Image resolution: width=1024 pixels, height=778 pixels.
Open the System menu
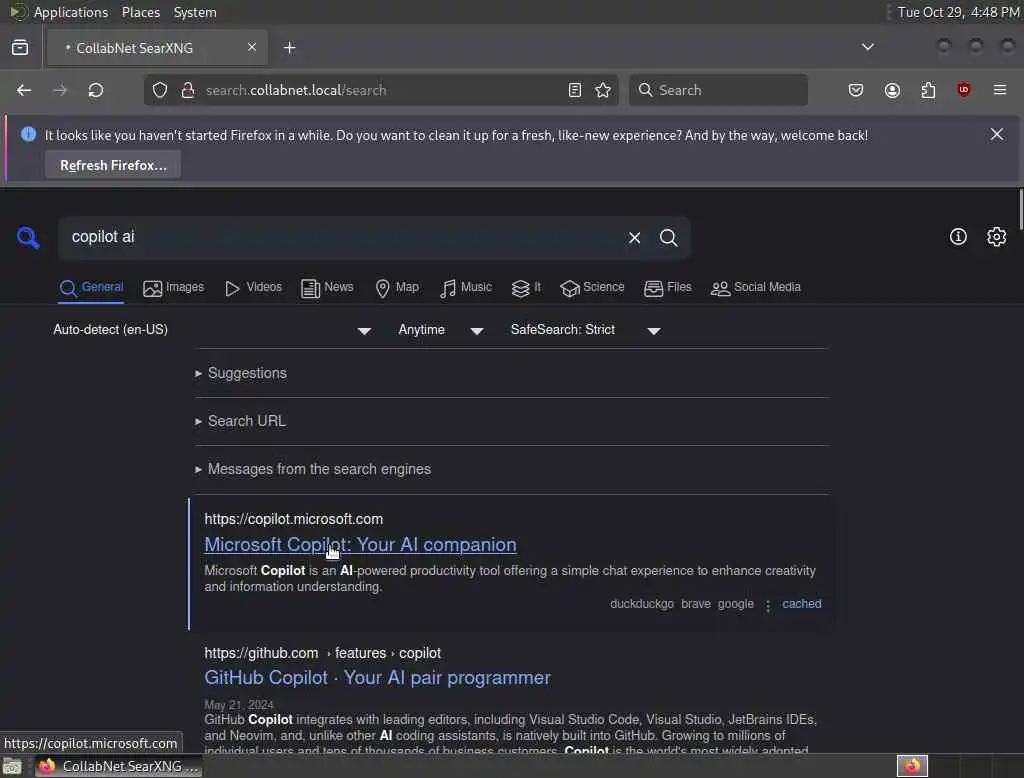[195, 12]
